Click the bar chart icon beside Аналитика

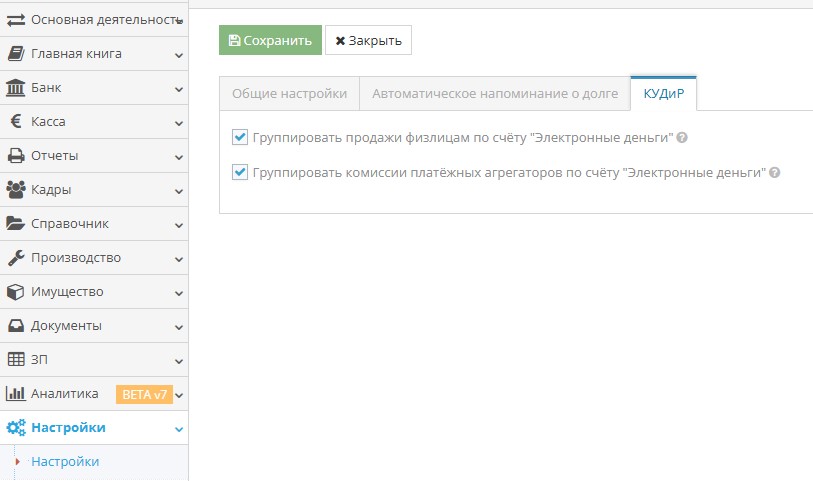(16, 394)
